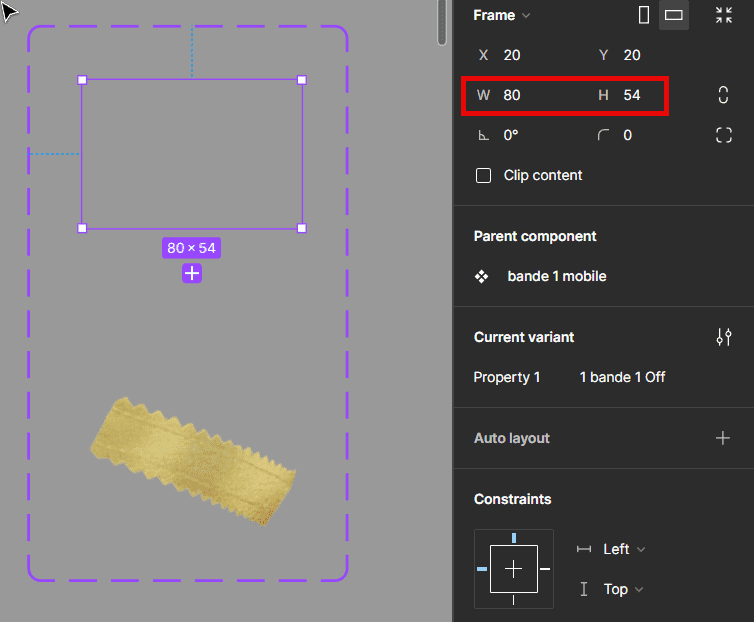The image size is (754, 622).
Task: Select landscape frame orientation icon
Action: click(x=674, y=15)
